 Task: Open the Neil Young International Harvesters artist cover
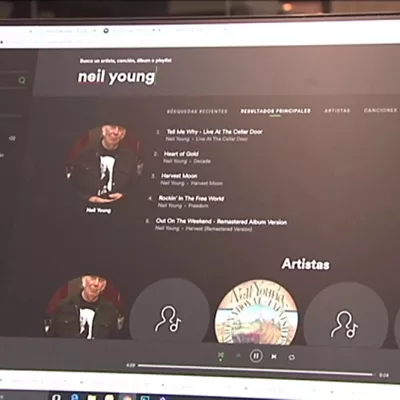pos(256,313)
